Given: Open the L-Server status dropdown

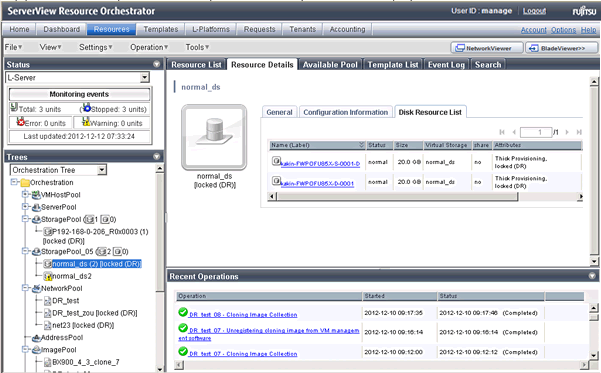Looking at the screenshot, I should (144, 77).
